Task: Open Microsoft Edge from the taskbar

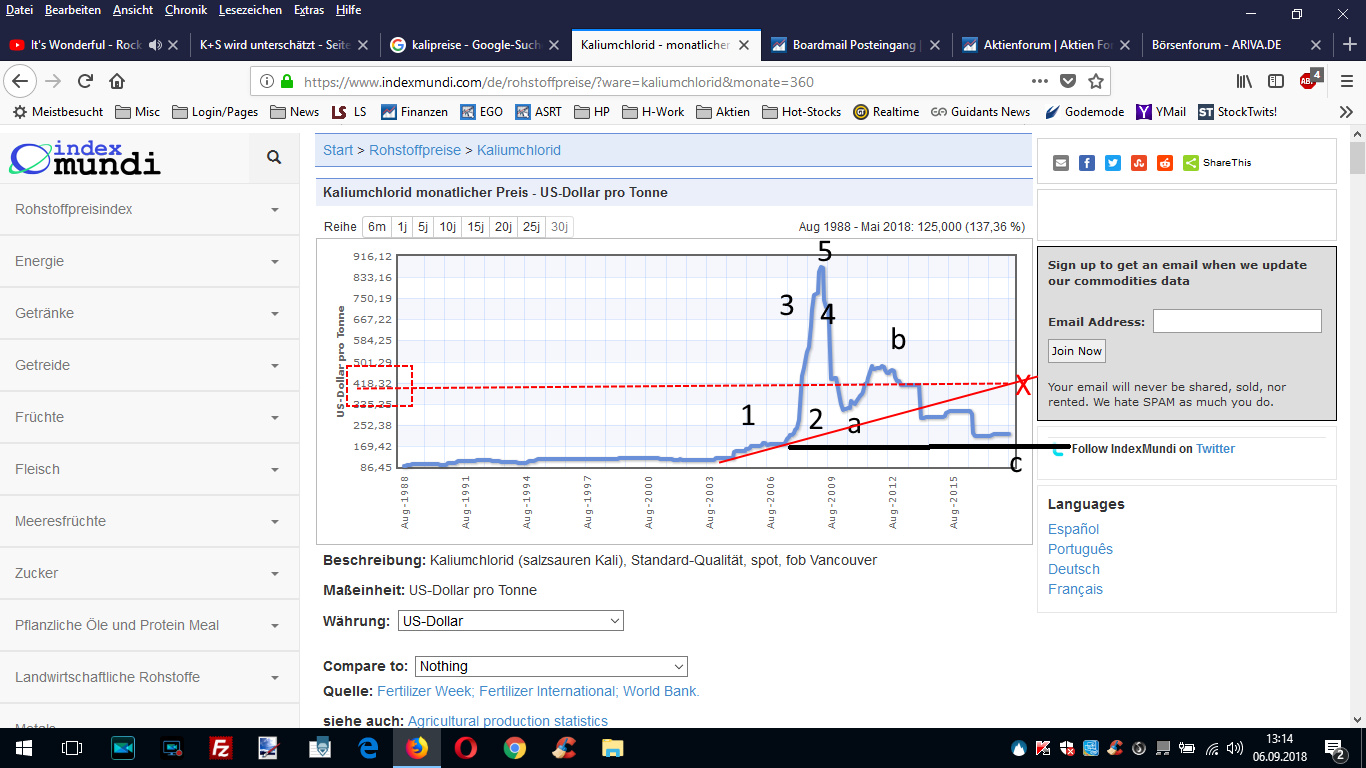Action: click(x=368, y=748)
